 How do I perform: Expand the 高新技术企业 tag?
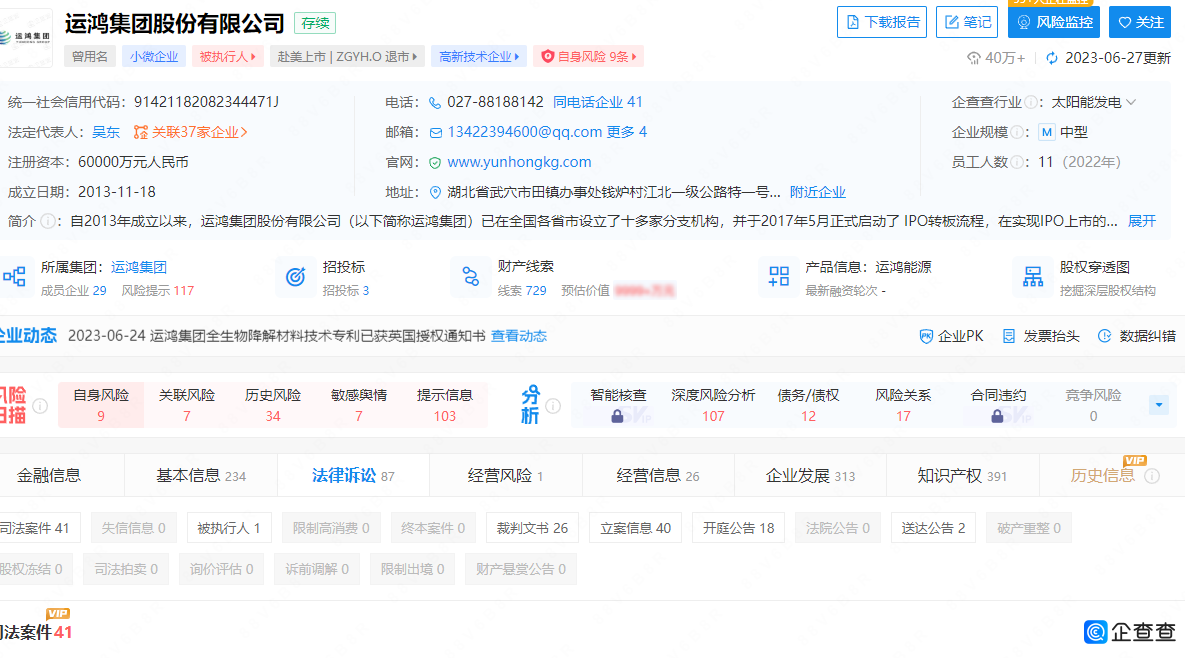pos(479,57)
